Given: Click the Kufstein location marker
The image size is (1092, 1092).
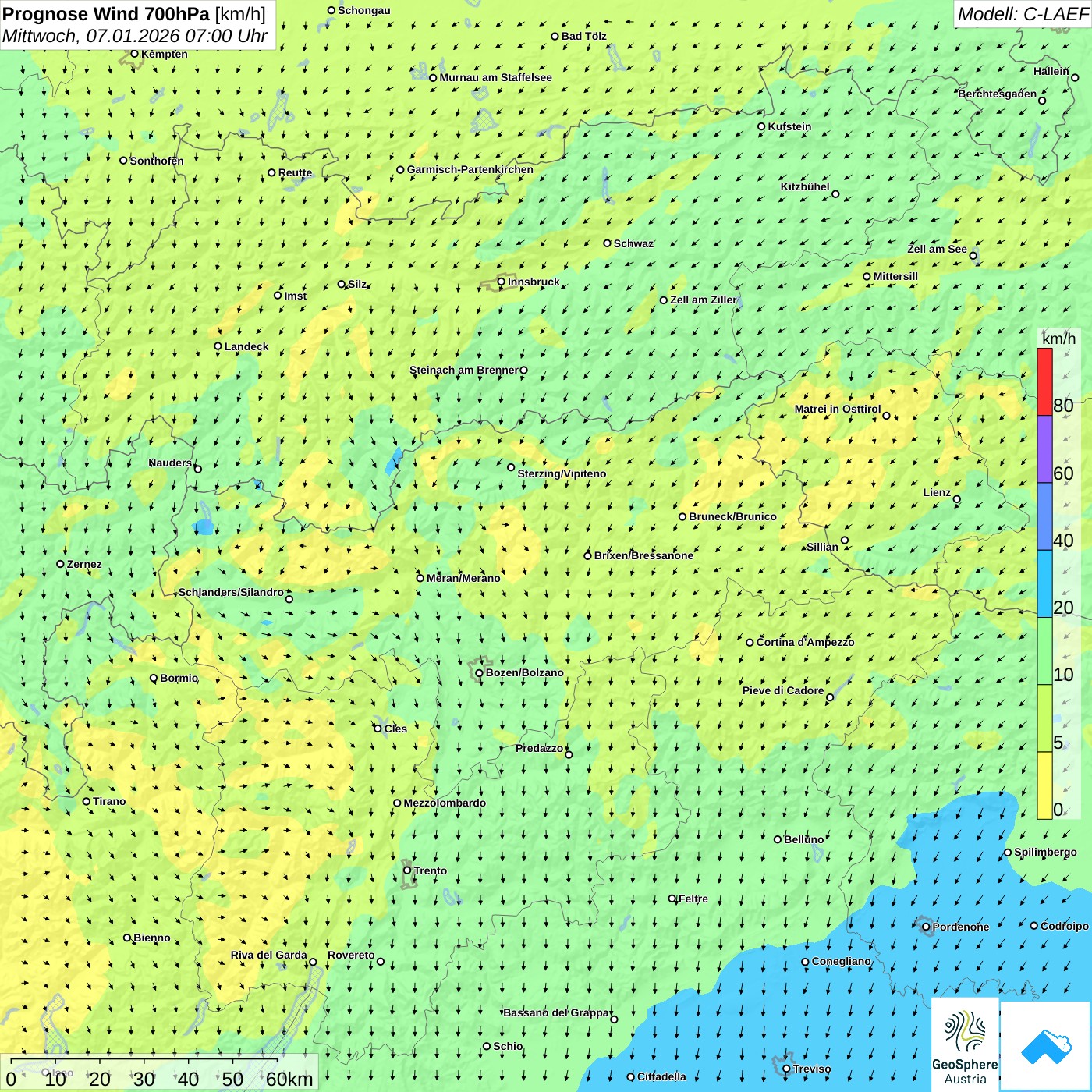Looking at the screenshot, I should tap(762, 126).
